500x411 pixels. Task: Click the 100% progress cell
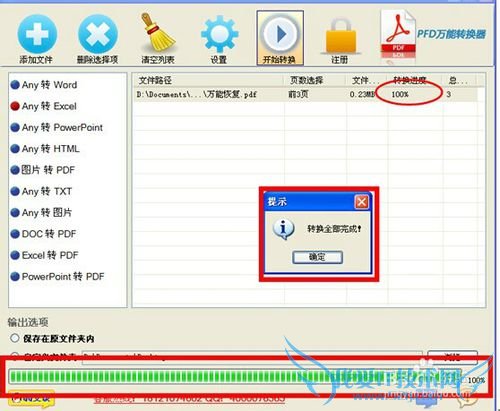pos(400,94)
